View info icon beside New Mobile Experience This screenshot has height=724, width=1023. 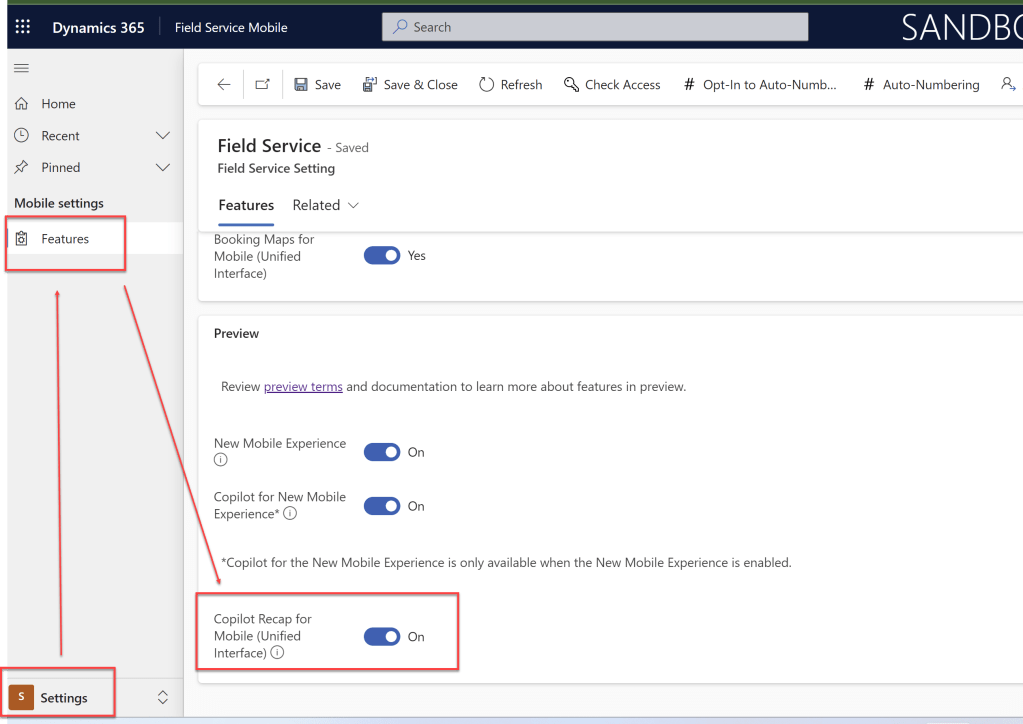(221, 460)
